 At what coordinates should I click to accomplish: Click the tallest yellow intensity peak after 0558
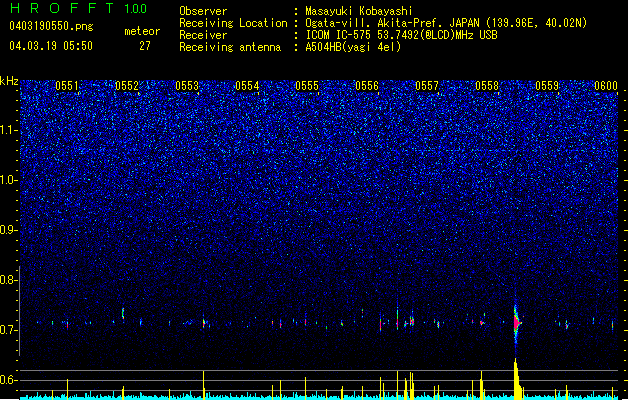tap(516, 377)
